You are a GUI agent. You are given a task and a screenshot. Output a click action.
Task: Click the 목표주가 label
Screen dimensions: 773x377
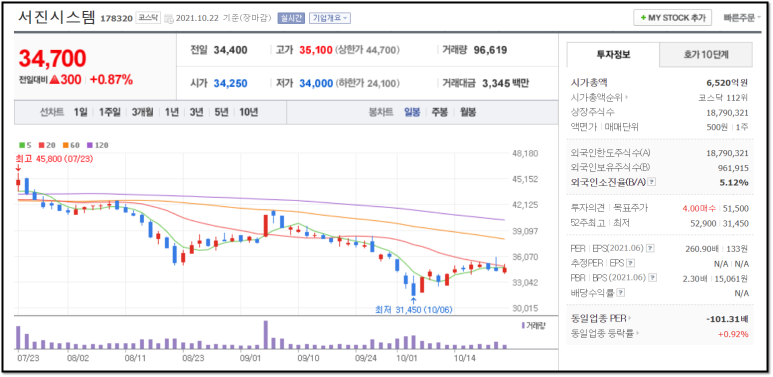click(x=630, y=208)
